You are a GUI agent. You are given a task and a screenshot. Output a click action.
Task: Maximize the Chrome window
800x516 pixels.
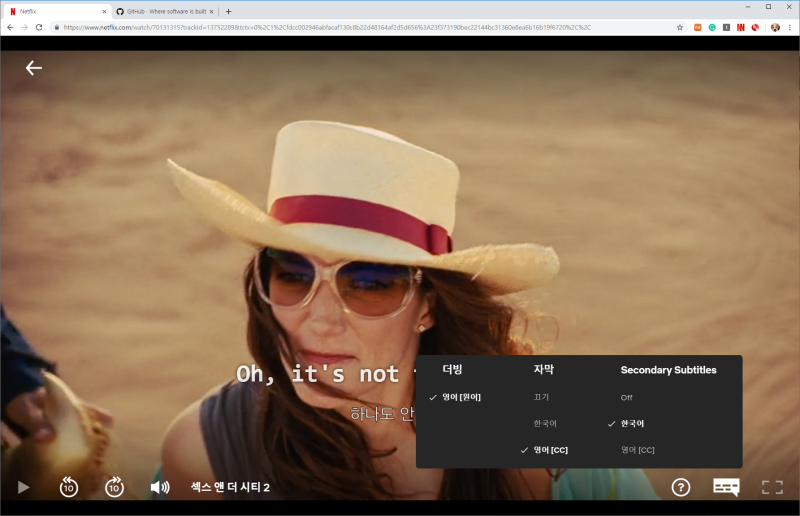(768, 7)
